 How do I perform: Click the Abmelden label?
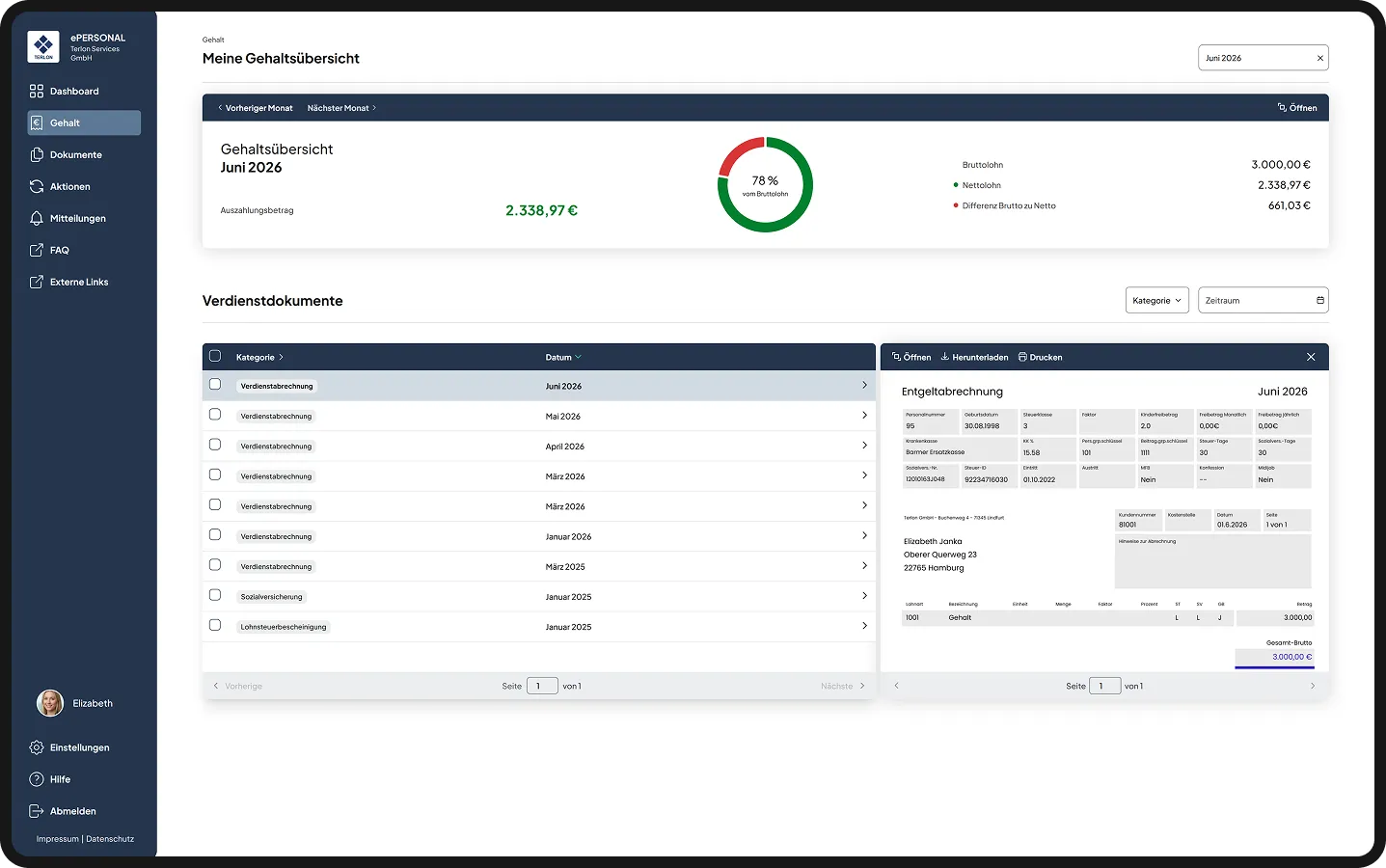point(72,811)
